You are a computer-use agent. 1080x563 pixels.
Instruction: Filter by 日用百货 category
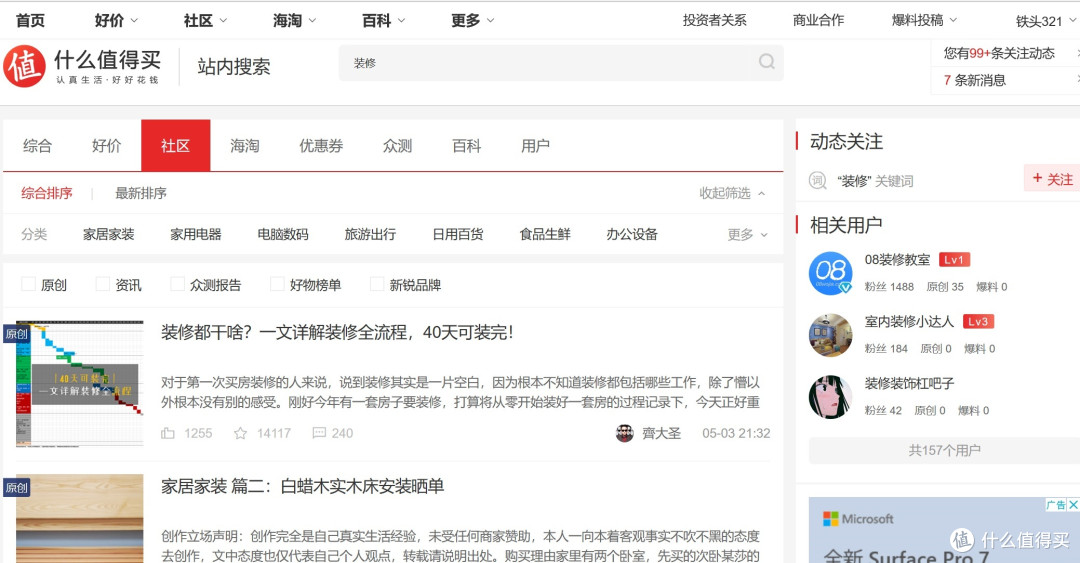coord(457,234)
